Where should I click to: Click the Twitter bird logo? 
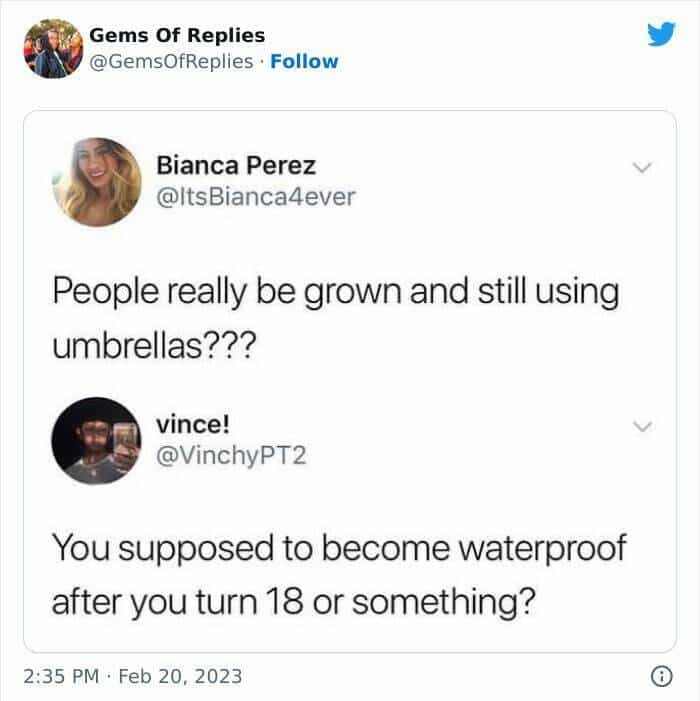[661, 34]
